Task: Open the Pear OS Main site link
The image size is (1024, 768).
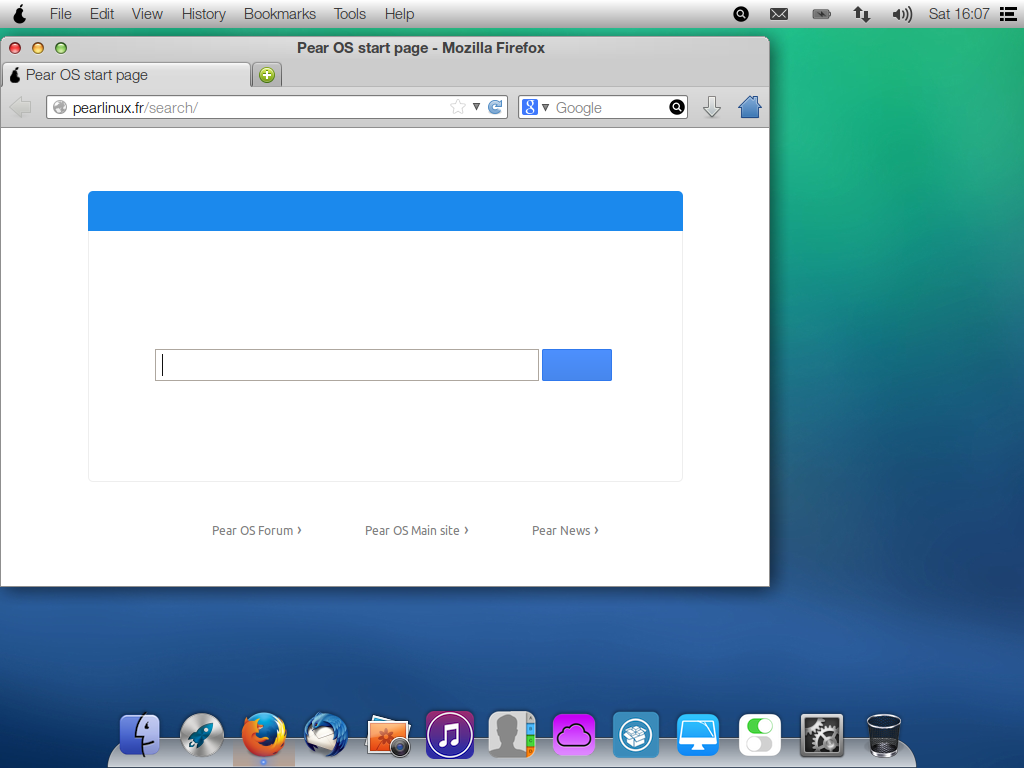Action: (x=417, y=530)
